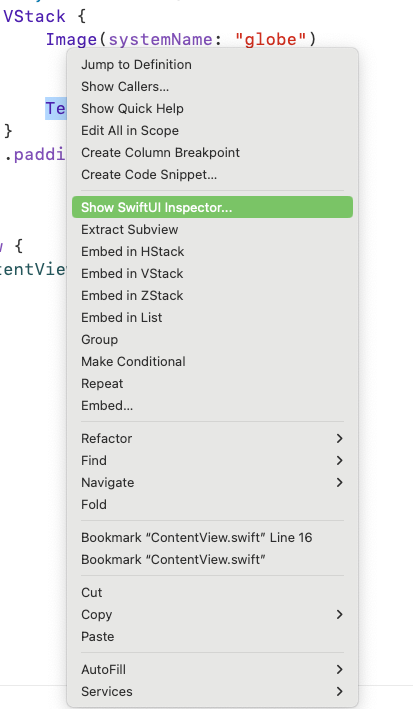This screenshot has width=413, height=709.
Task: Choose Extract Subview option
Action: 212,229
